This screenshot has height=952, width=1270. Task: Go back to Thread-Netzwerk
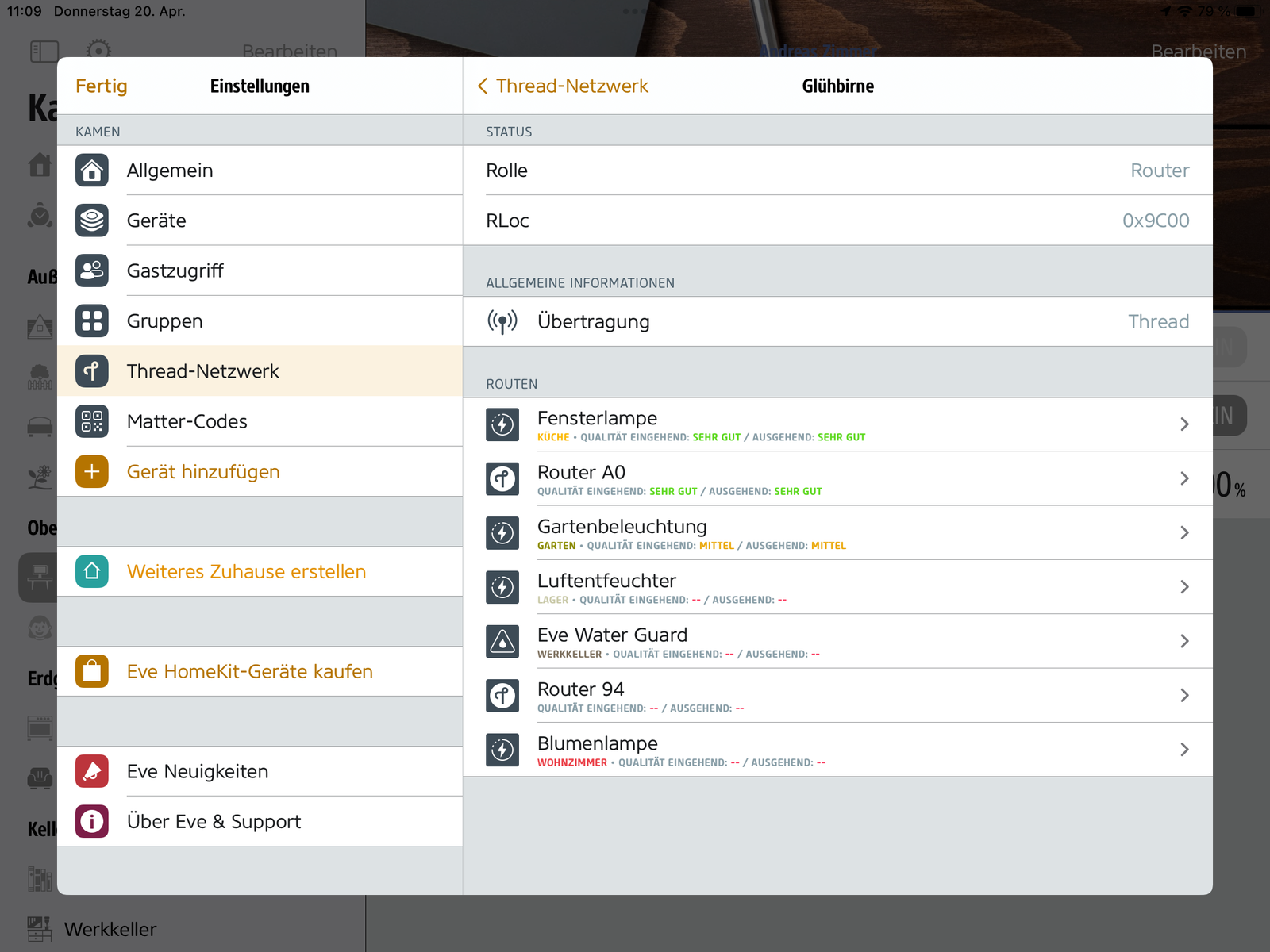[x=563, y=86]
